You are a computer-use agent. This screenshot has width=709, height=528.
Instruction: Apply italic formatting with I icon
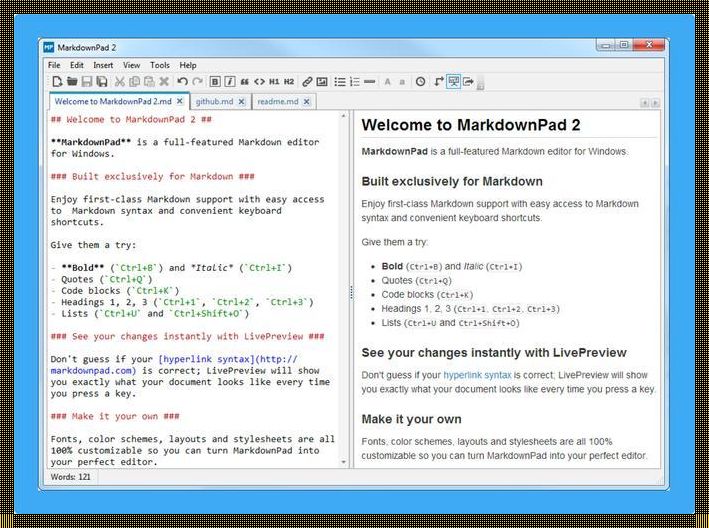230,82
